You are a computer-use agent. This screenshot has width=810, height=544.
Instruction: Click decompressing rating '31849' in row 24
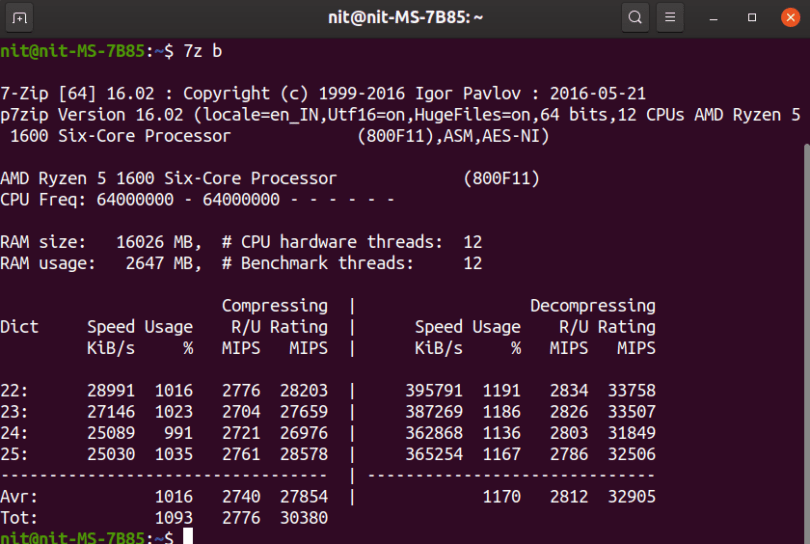(631, 432)
